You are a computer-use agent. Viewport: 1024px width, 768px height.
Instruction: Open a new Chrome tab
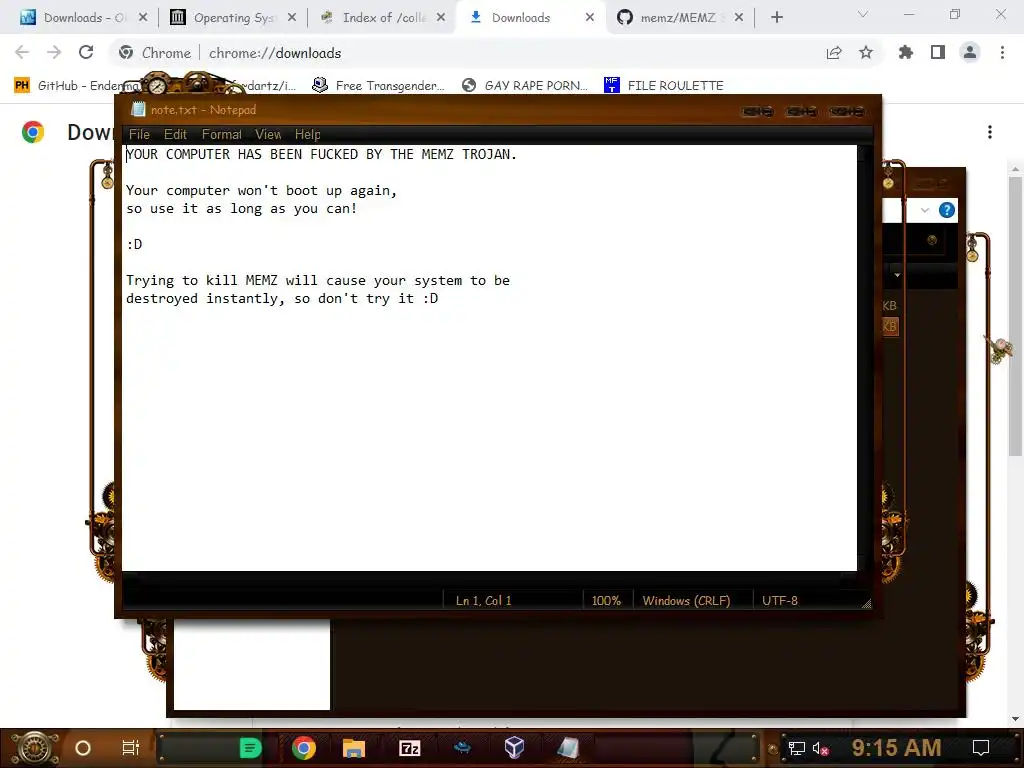pos(776,18)
